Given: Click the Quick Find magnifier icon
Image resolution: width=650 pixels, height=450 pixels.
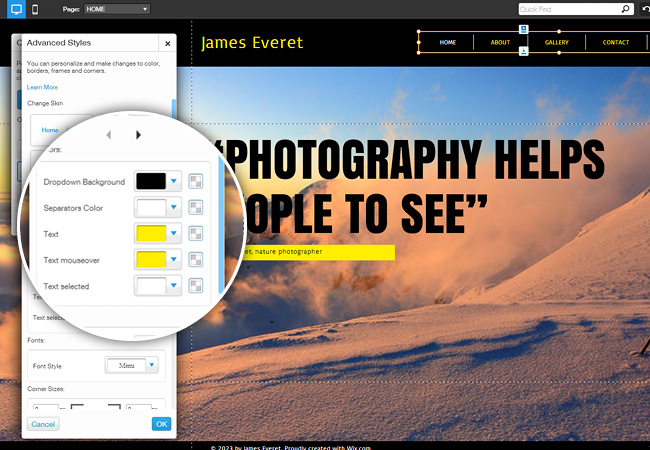Looking at the screenshot, I should (x=626, y=9).
